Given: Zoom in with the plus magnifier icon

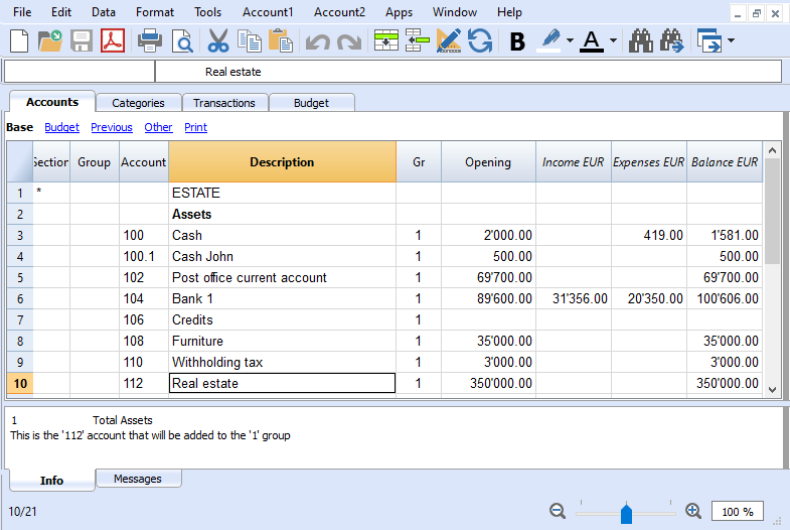Looking at the screenshot, I should pos(693,511).
